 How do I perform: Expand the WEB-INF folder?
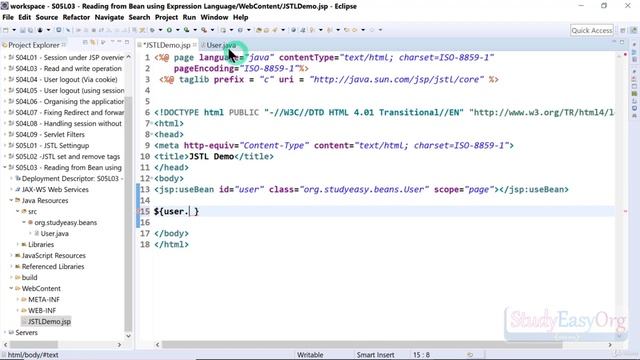click(x=18, y=311)
